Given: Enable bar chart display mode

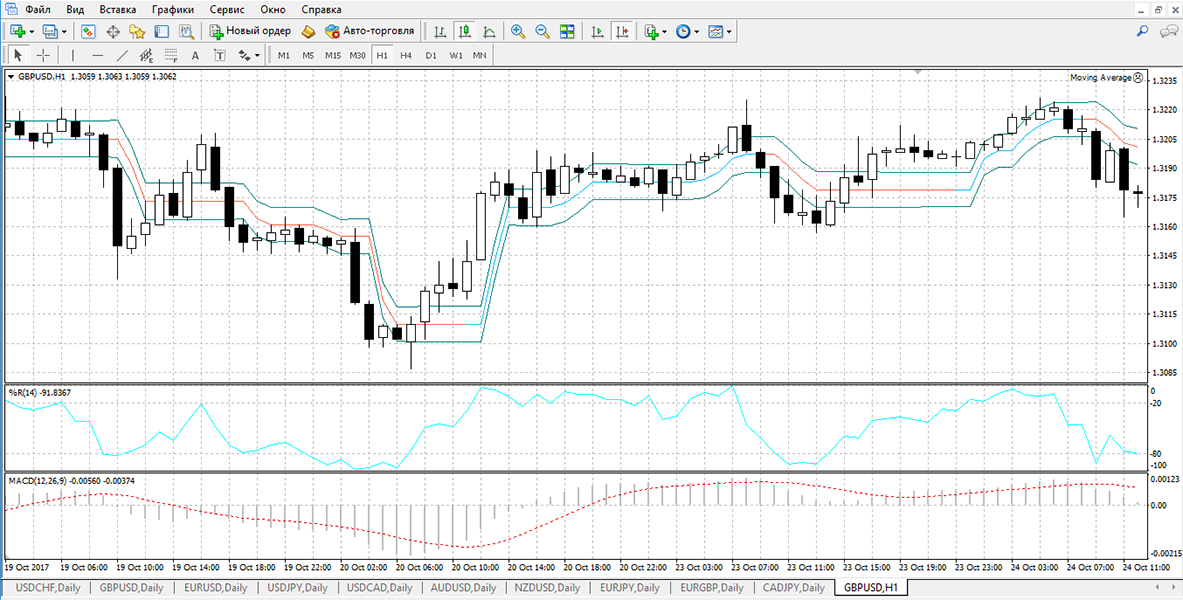Looking at the screenshot, I should point(440,31).
